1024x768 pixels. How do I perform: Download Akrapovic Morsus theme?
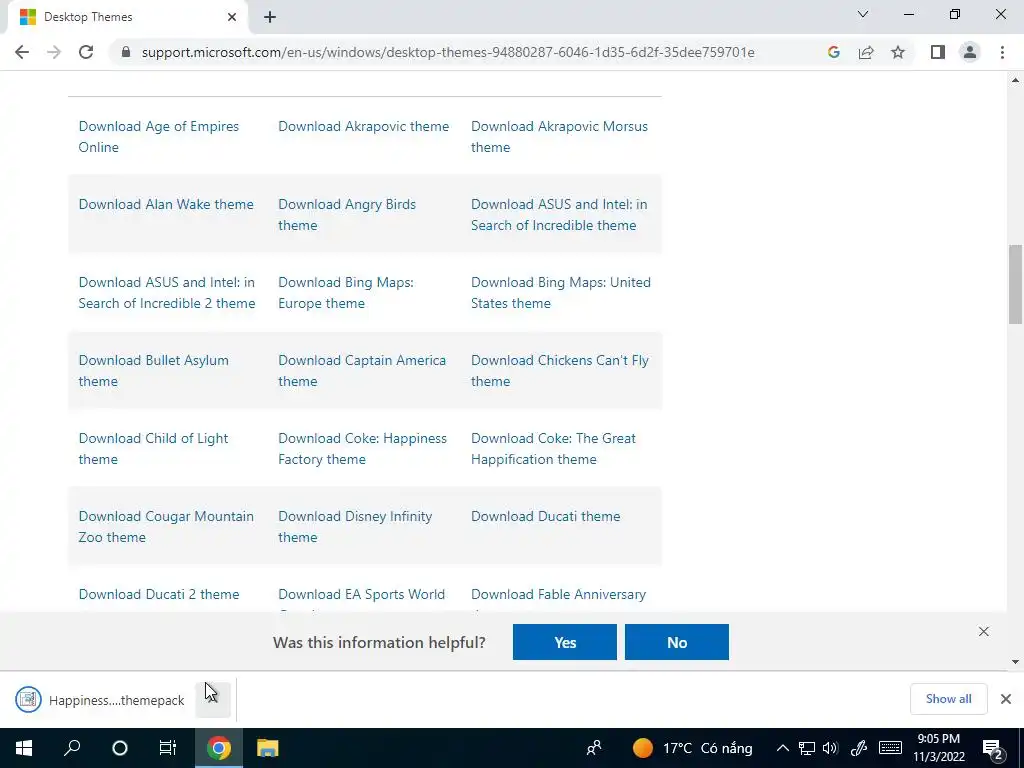click(560, 136)
